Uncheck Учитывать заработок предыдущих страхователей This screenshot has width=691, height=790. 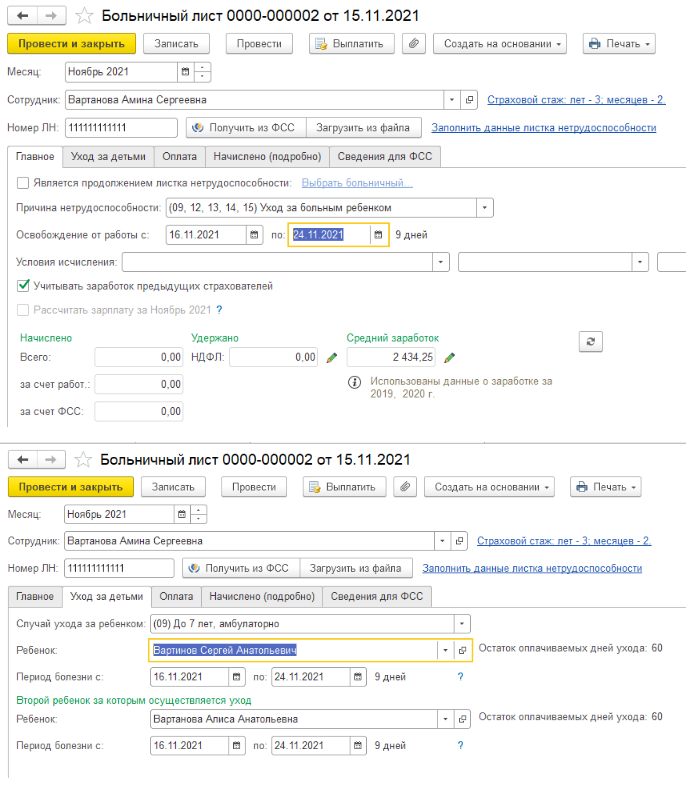23,286
